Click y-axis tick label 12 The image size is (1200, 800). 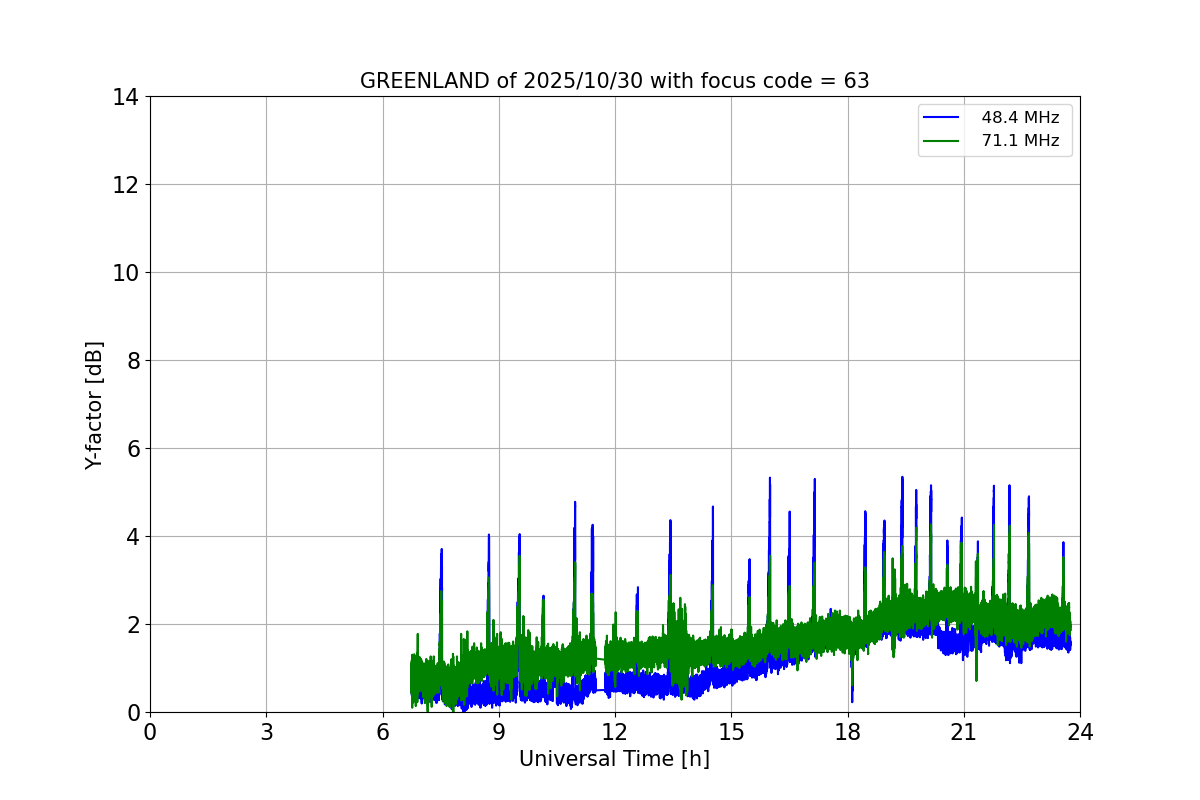pos(125,185)
